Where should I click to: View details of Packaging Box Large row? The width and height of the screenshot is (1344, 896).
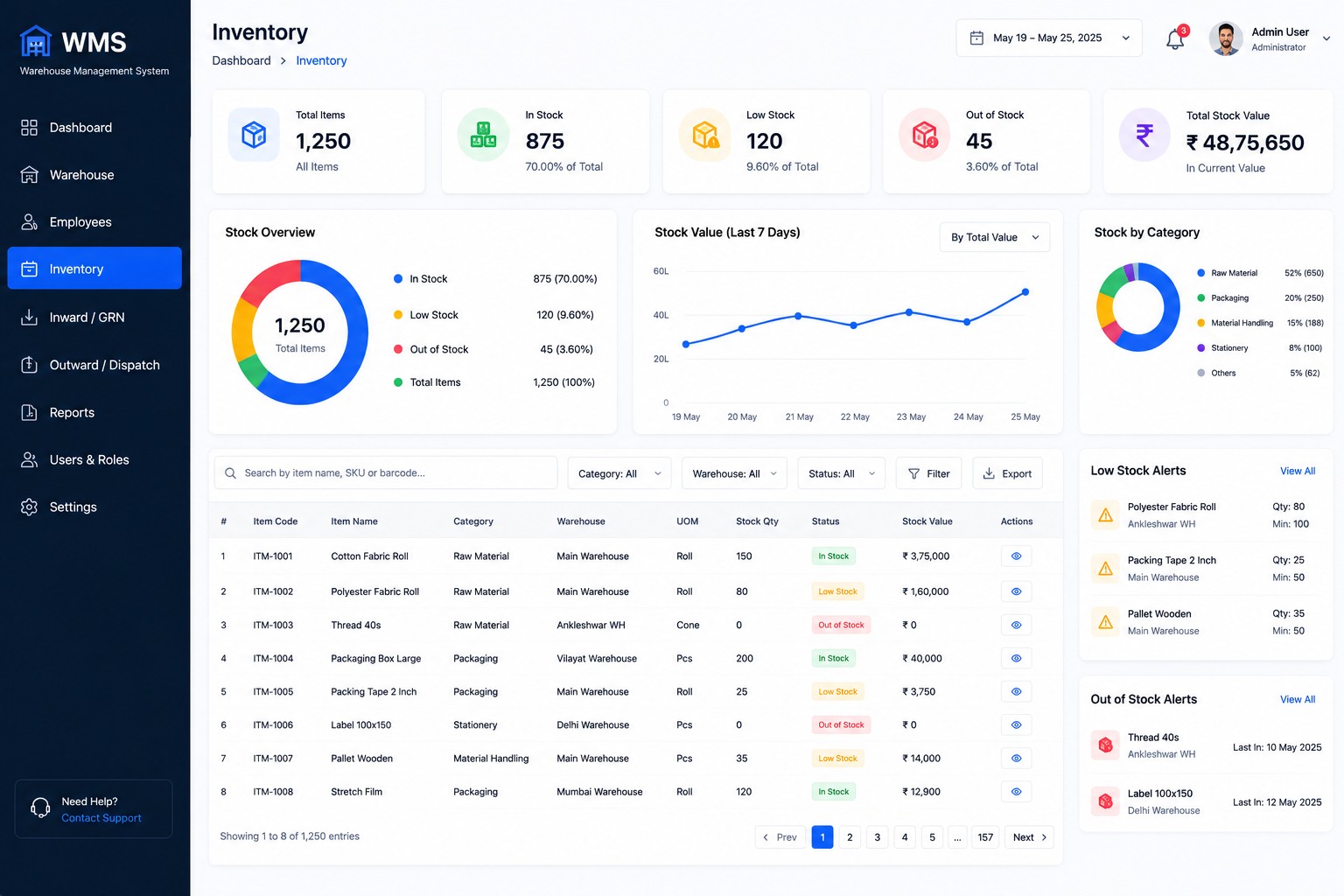1016,658
